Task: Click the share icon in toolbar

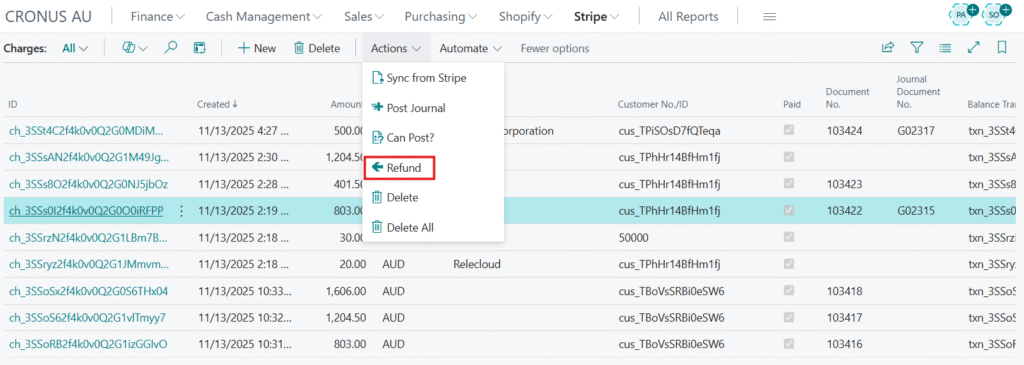Action: 888,48
